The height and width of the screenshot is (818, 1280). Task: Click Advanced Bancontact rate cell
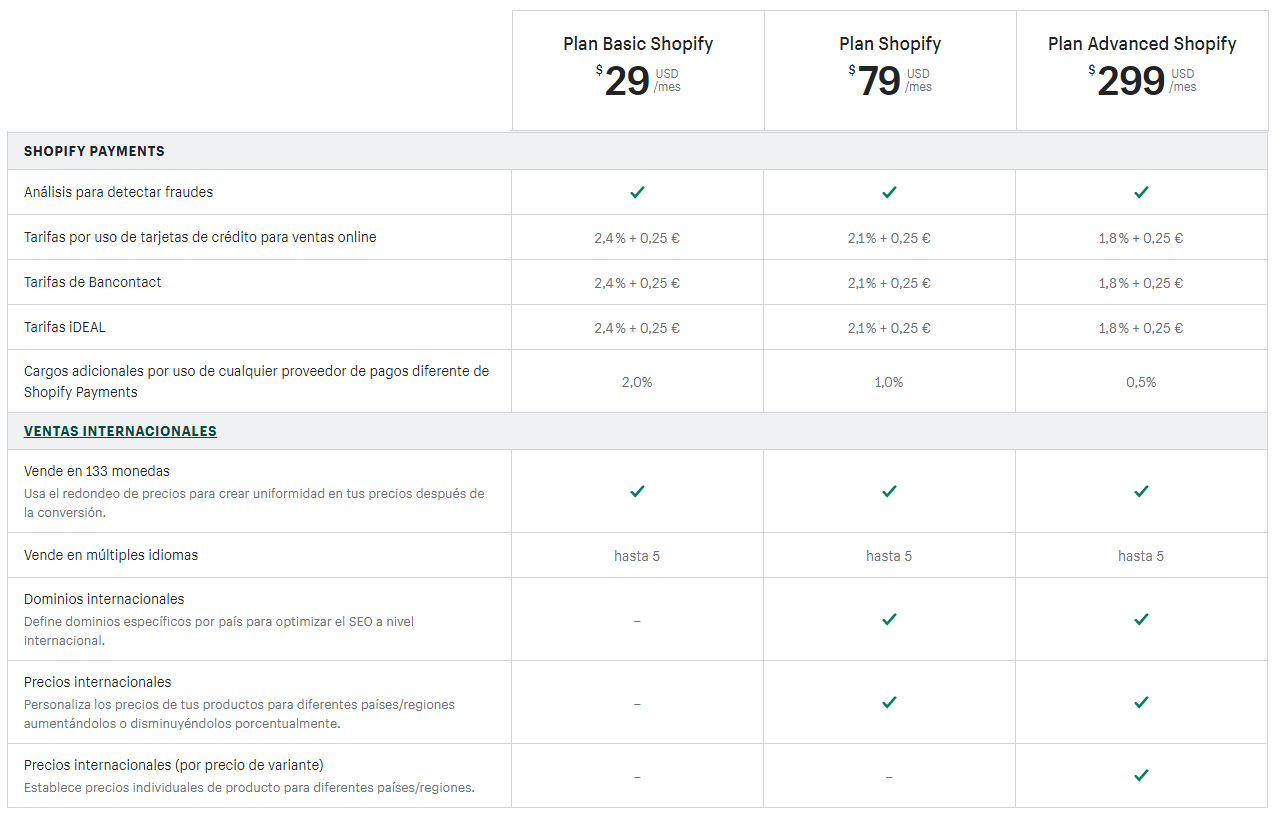(x=1141, y=283)
